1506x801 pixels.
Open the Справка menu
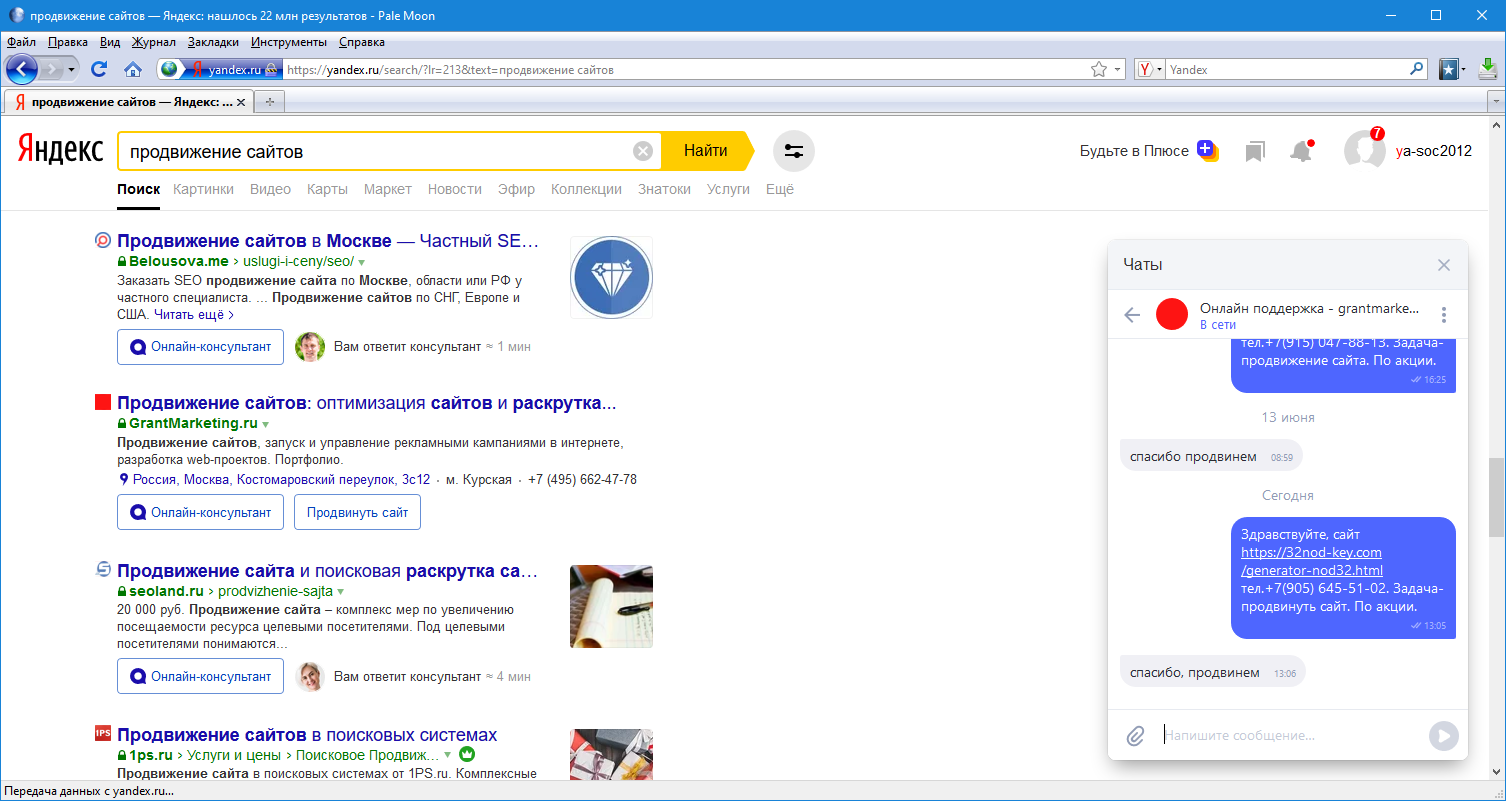point(362,42)
